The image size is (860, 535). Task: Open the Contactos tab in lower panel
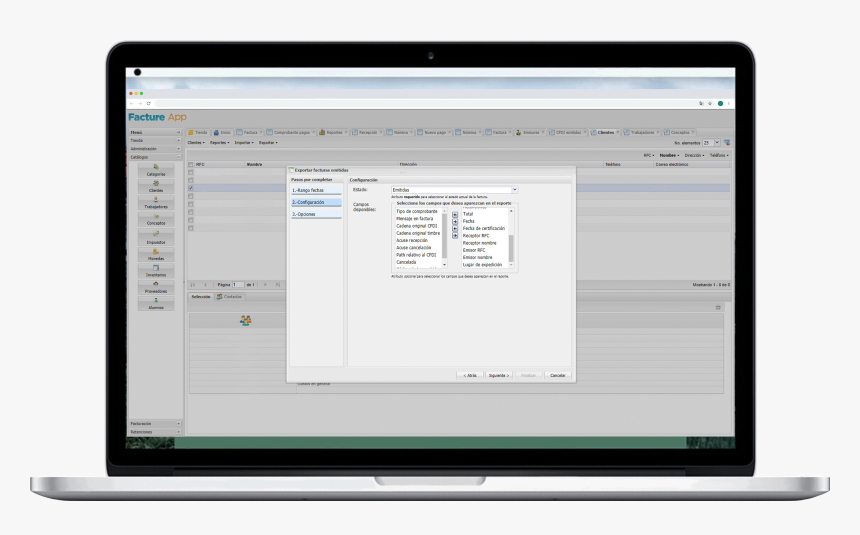[229, 297]
